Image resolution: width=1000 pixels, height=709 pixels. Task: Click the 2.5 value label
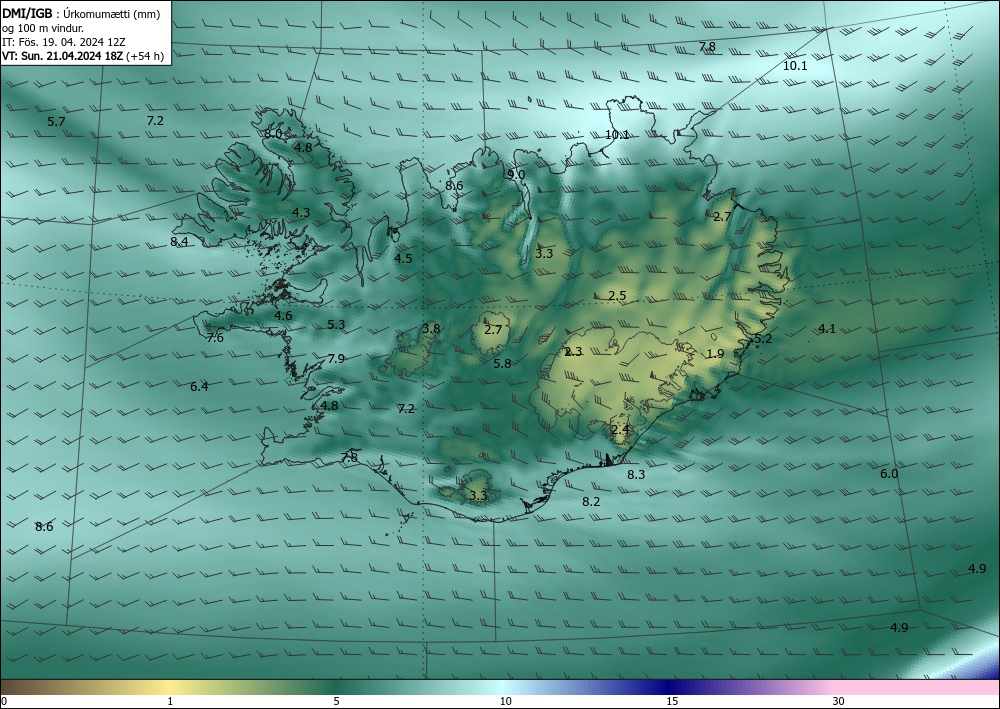617,296
